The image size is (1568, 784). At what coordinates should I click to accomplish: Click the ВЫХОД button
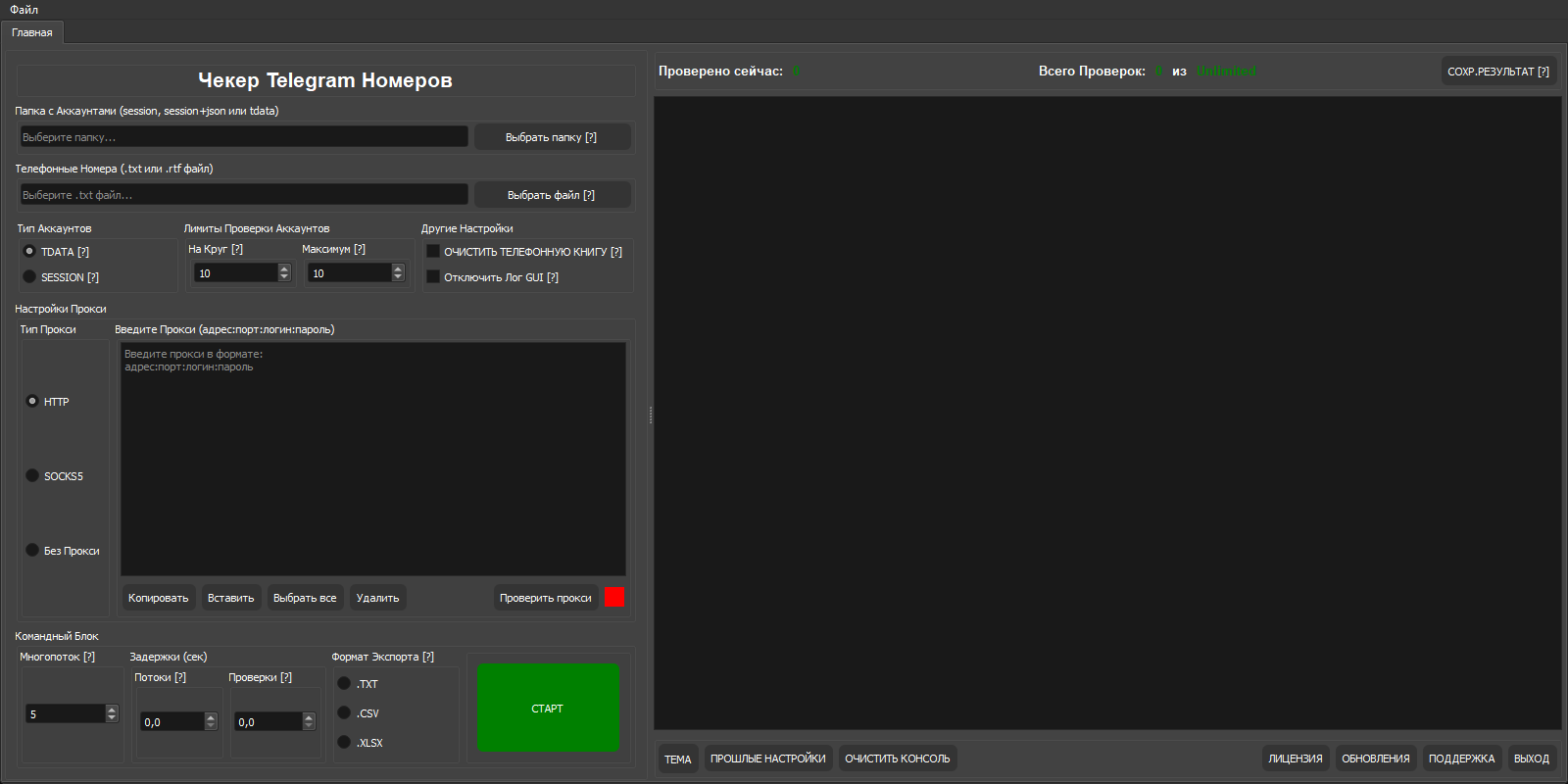coord(1532,759)
